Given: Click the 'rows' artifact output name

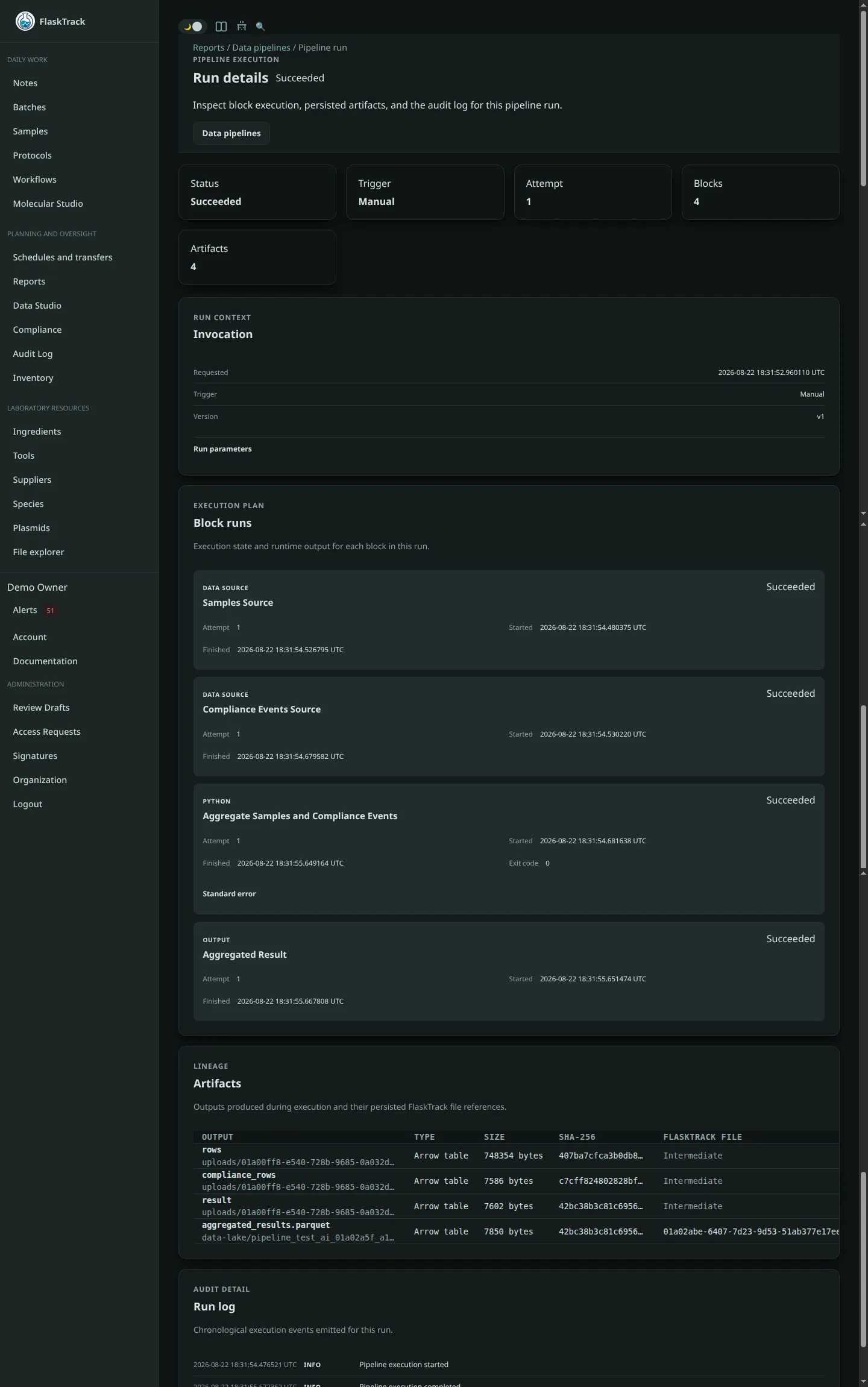Looking at the screenshot, I should [212, 1150].
